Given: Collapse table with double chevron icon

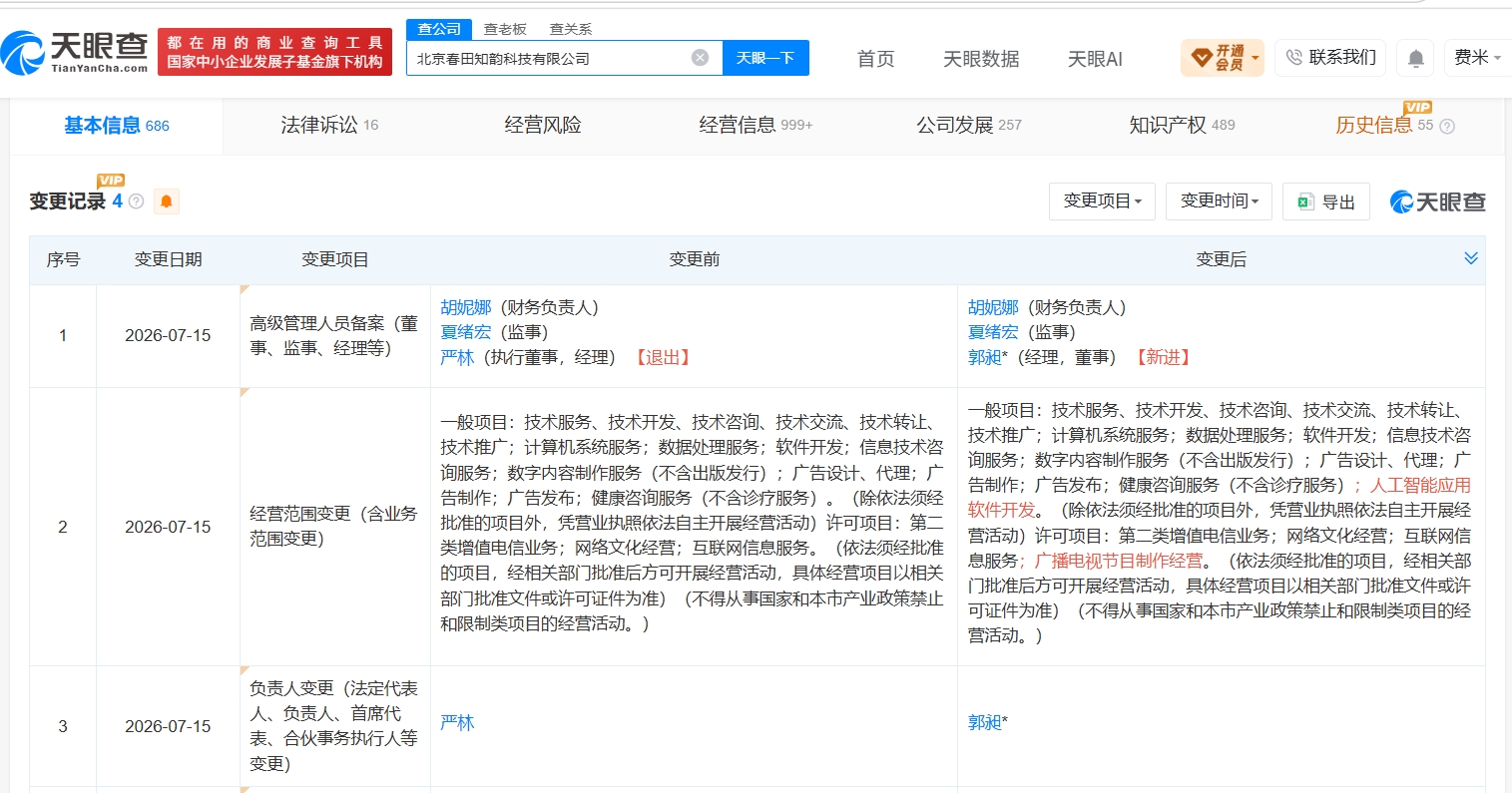Looking at the screenshot, I should (x=1470, y=258).
